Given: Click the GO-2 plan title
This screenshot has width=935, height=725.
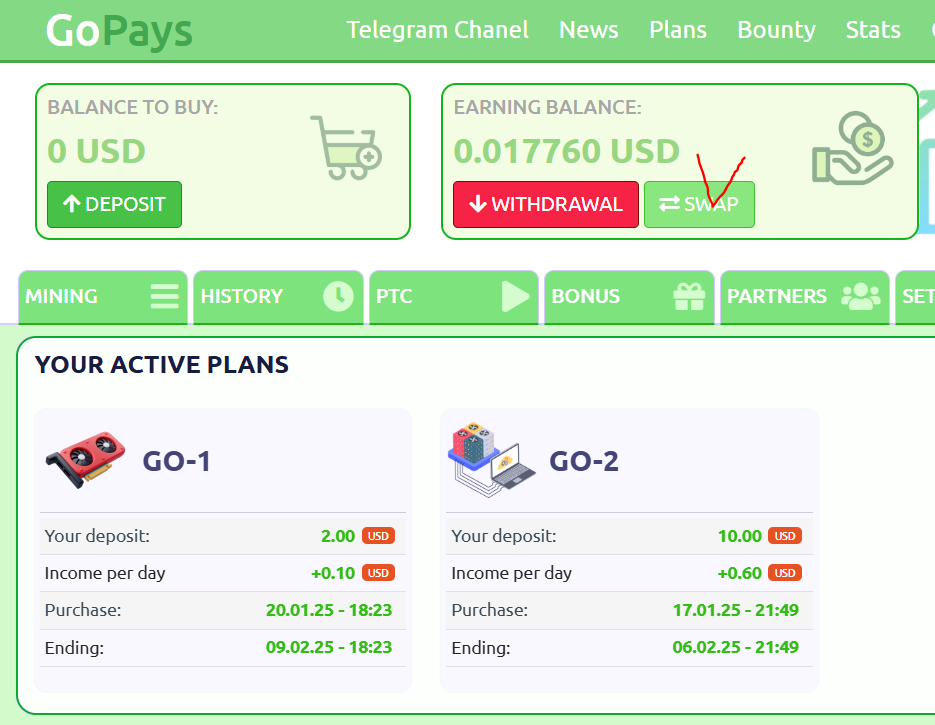Looking at the screenshot, I should pos(584,461).
